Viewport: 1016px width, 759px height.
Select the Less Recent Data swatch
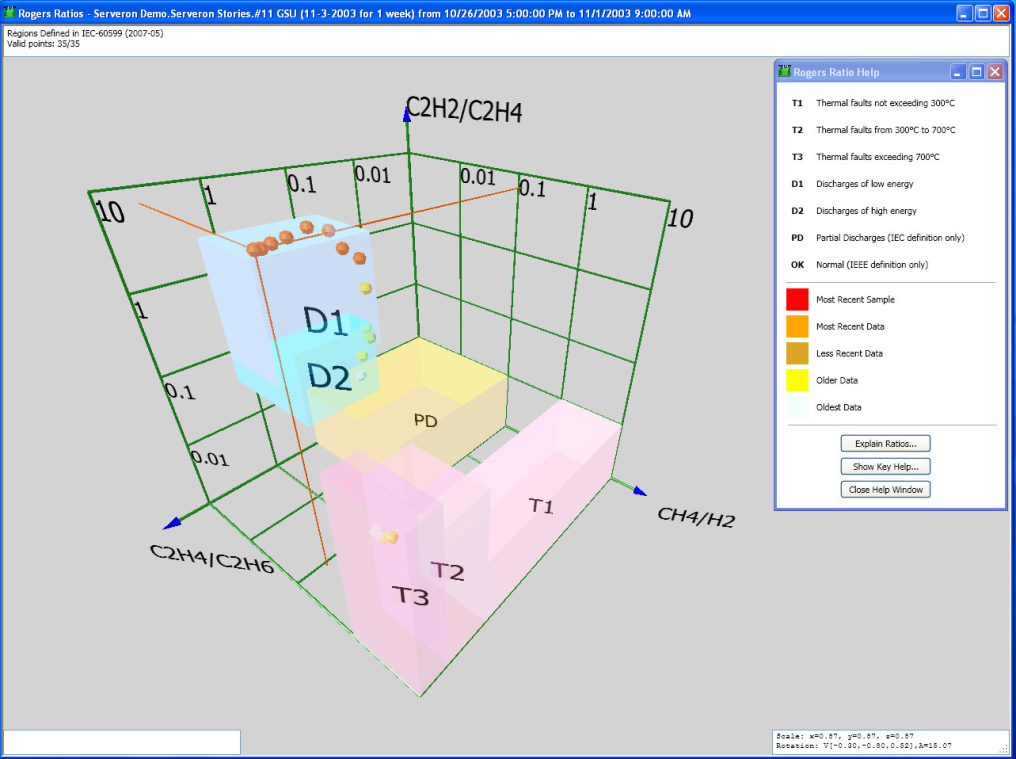pyautogui.click(x=797, y=353)
